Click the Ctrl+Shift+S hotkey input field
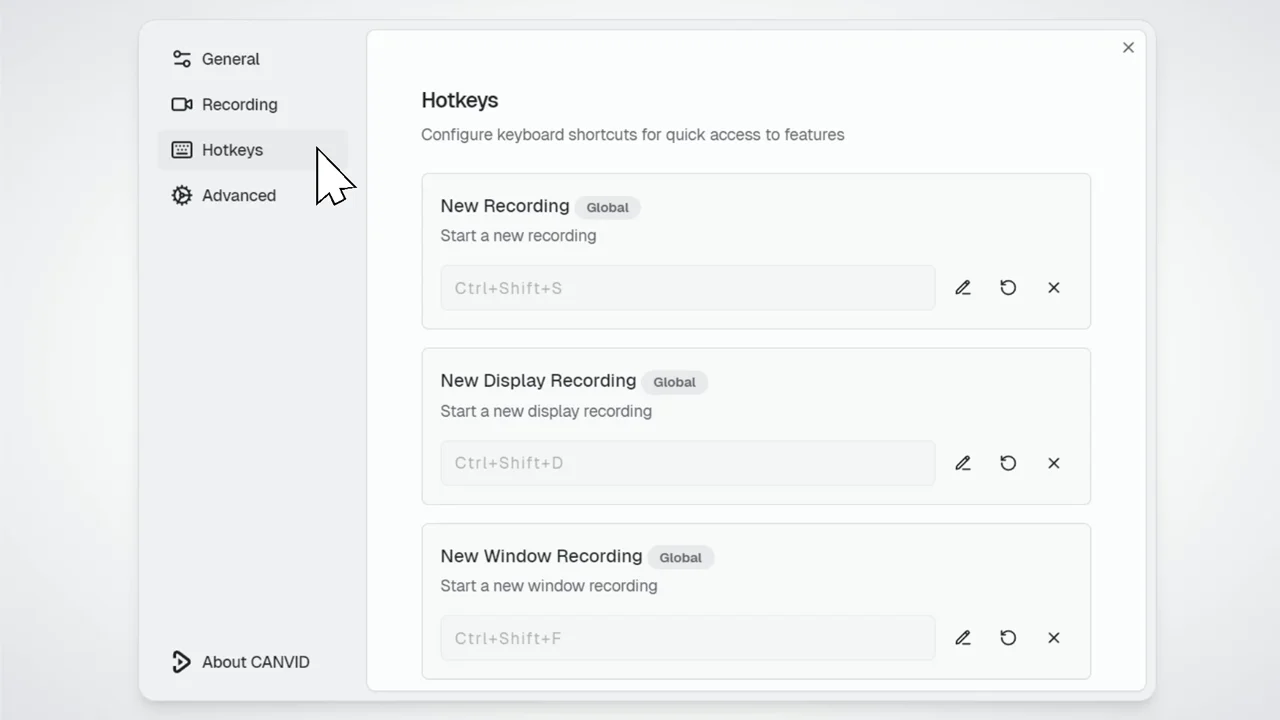The height and width of the screenshot is (720, 1280). [x=687, y=287]
